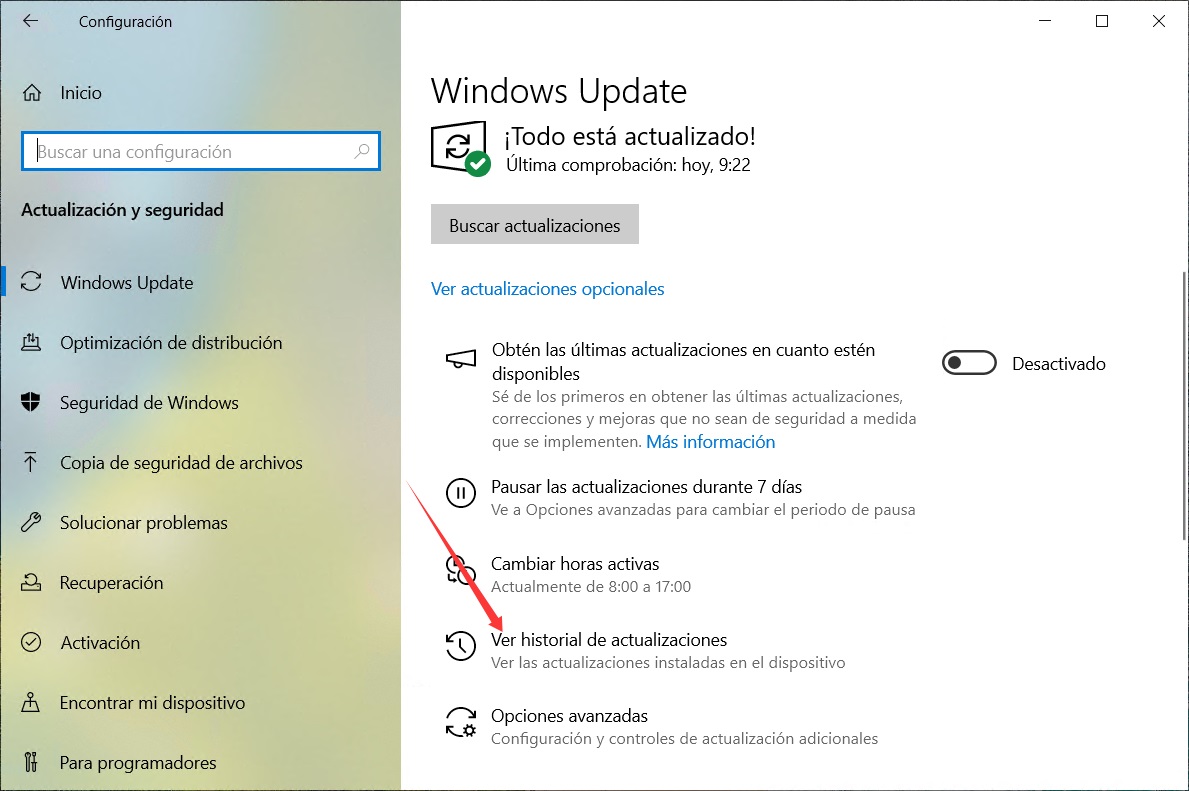Open the Ver actualizaciones opcionales link
Viewport: 1189px width, 791px height.
pyautogui.click(x=547, y=289)
